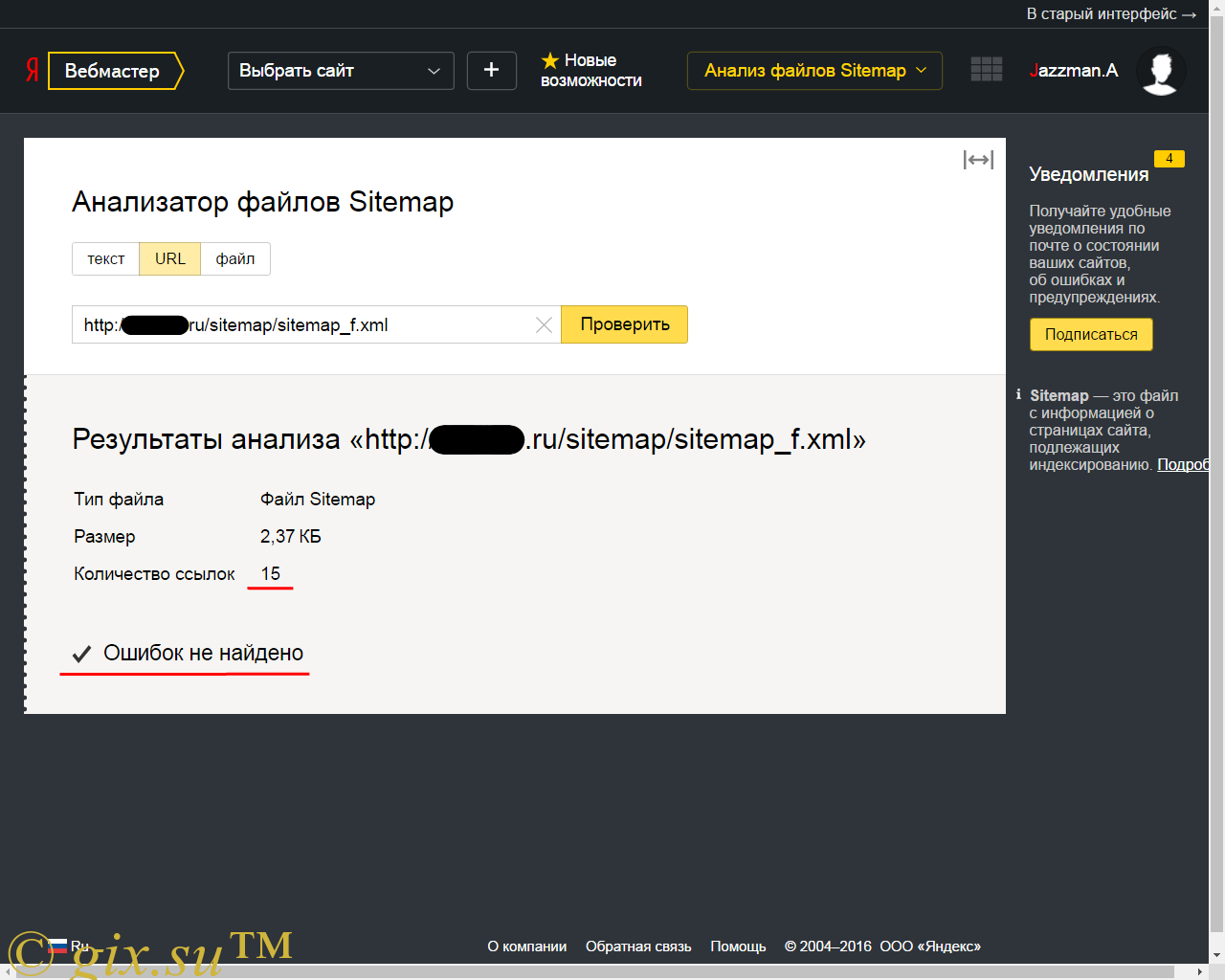The width and height of the screenshot is (1225, 980).
Task: Open Помощь footer link
Action: click(738, 947)
